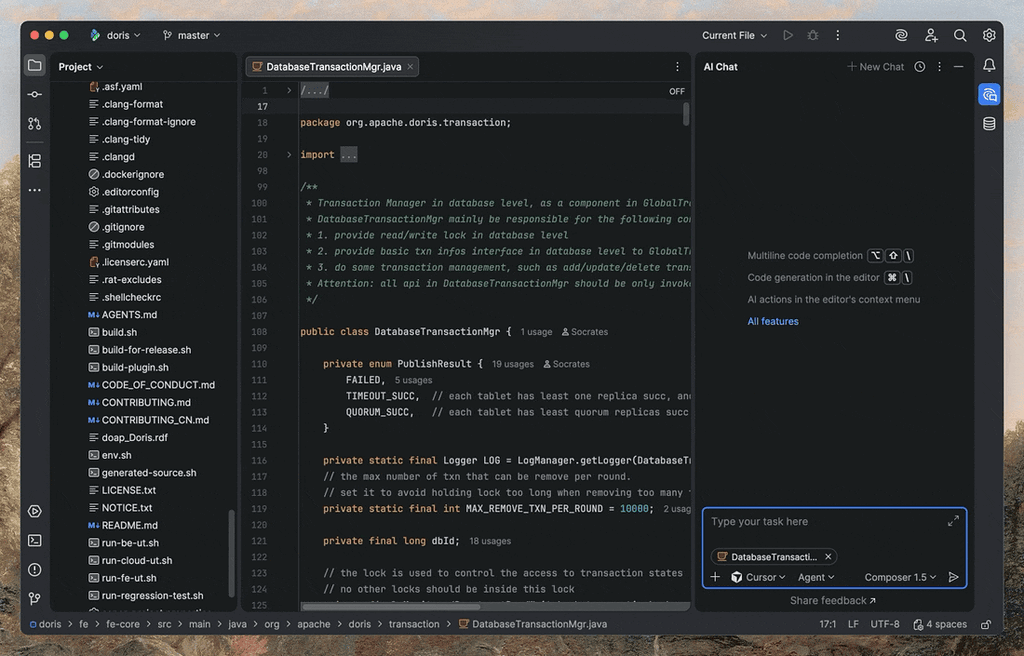This screenshot has width=1024, height=656.
Task: Open the Git tool window icon
Action: click(x=35, y=598)
